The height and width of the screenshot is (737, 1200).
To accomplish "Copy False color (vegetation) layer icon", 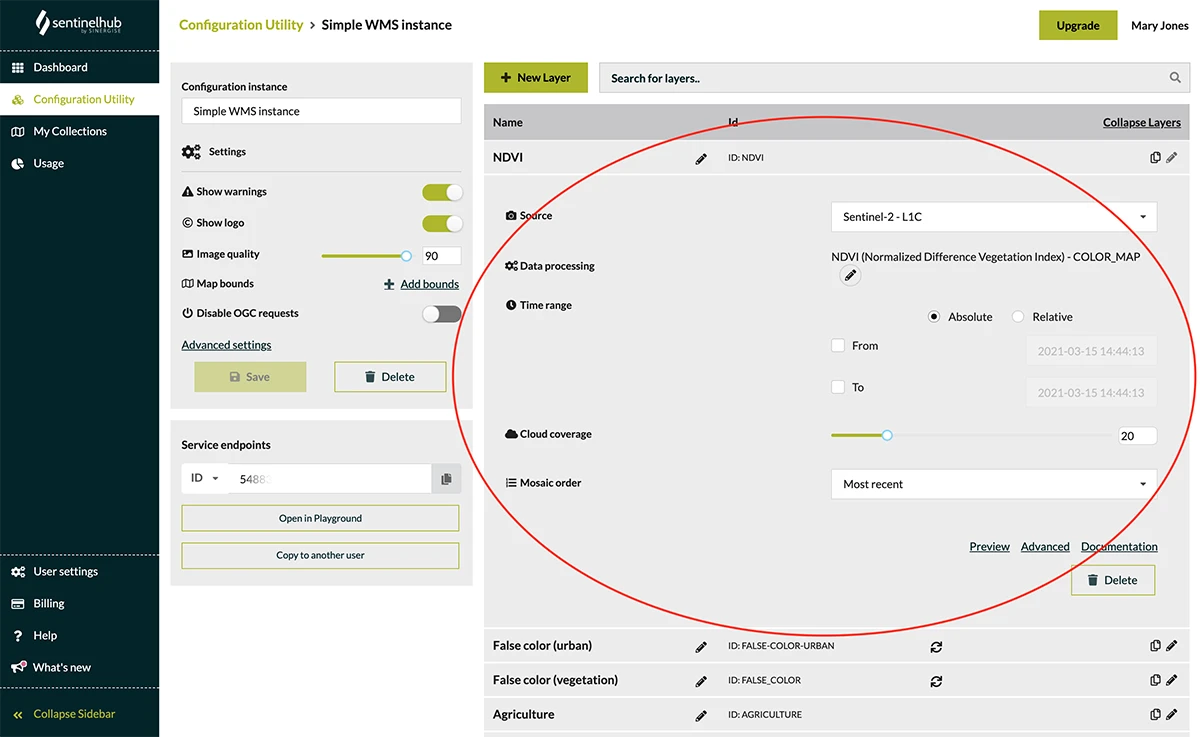I will [x=1156, y=680].
